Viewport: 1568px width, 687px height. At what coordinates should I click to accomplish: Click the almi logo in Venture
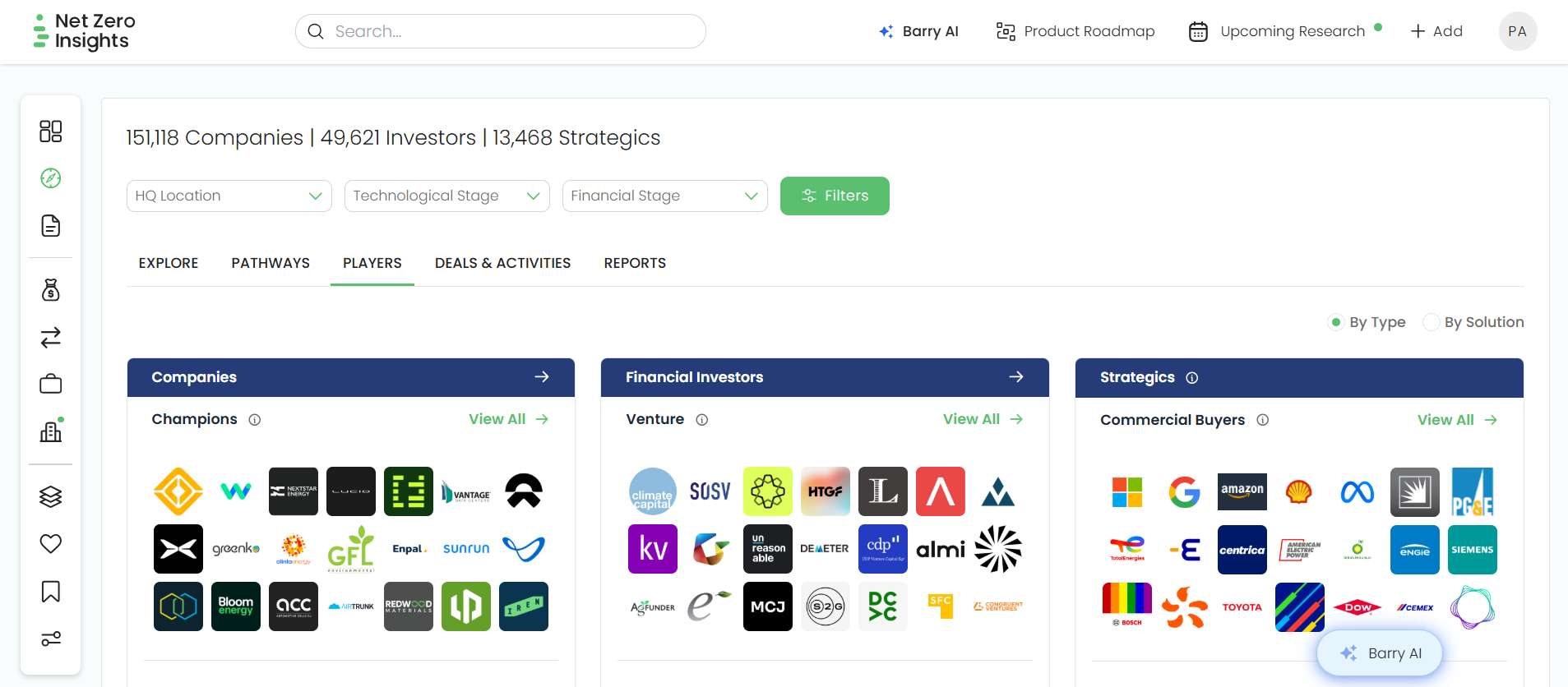941,549
